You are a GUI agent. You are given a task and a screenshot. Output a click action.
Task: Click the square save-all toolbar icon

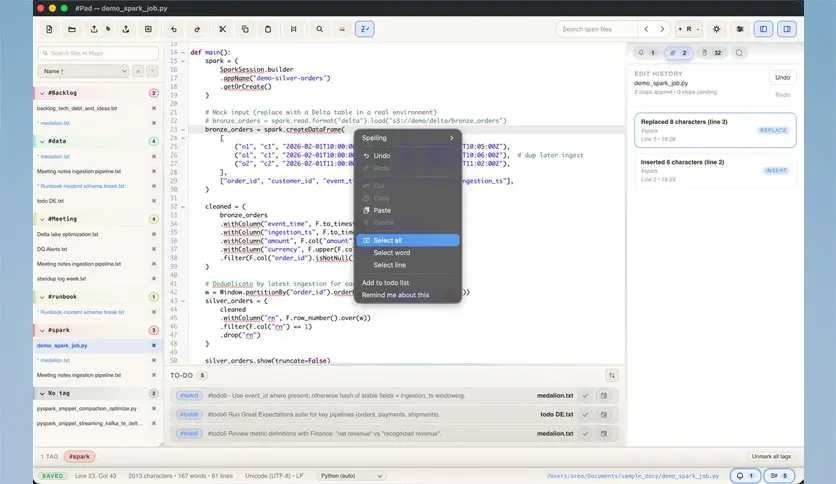[x=148, y=29]
